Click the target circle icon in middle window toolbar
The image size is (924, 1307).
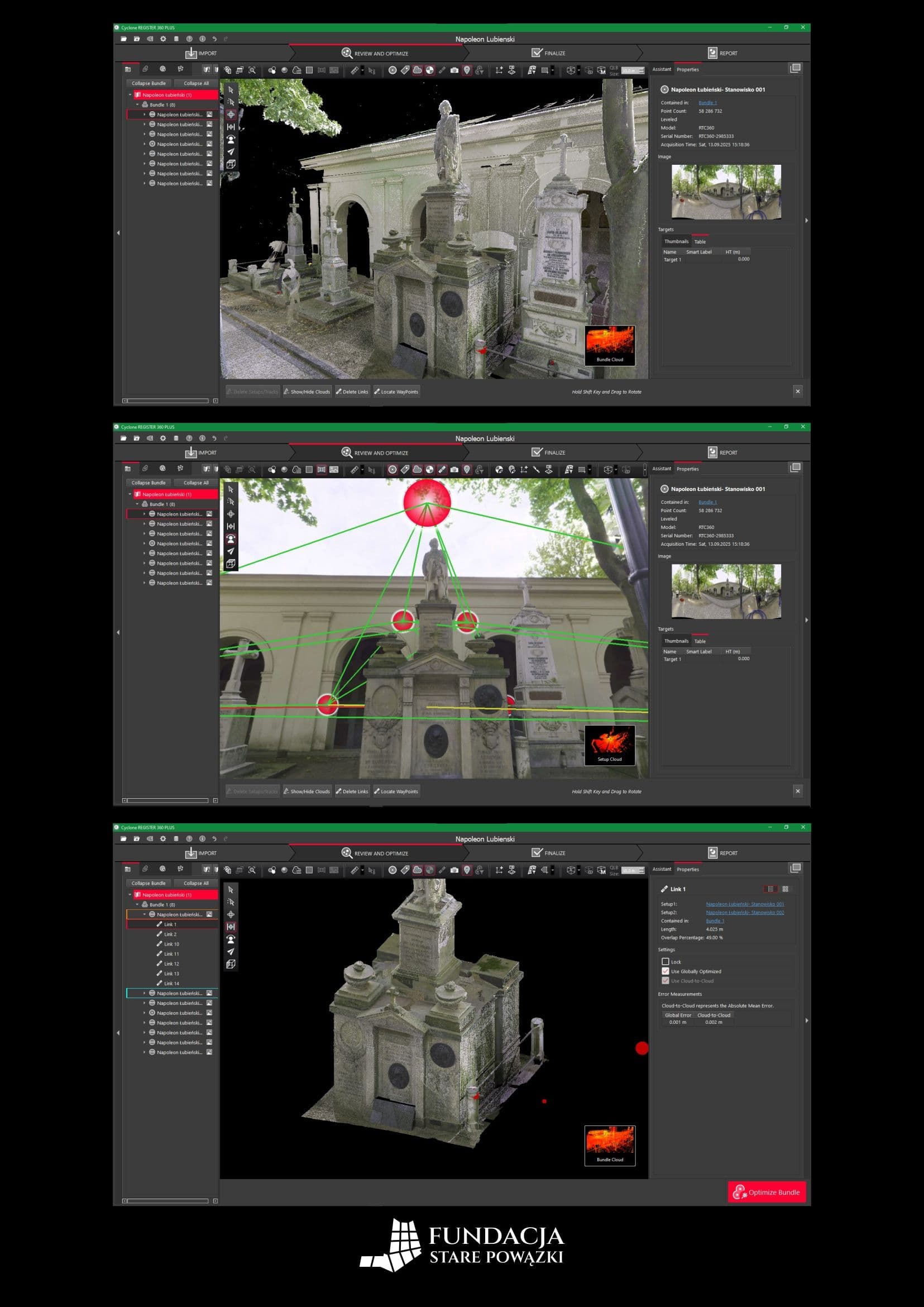pos(392,470)
